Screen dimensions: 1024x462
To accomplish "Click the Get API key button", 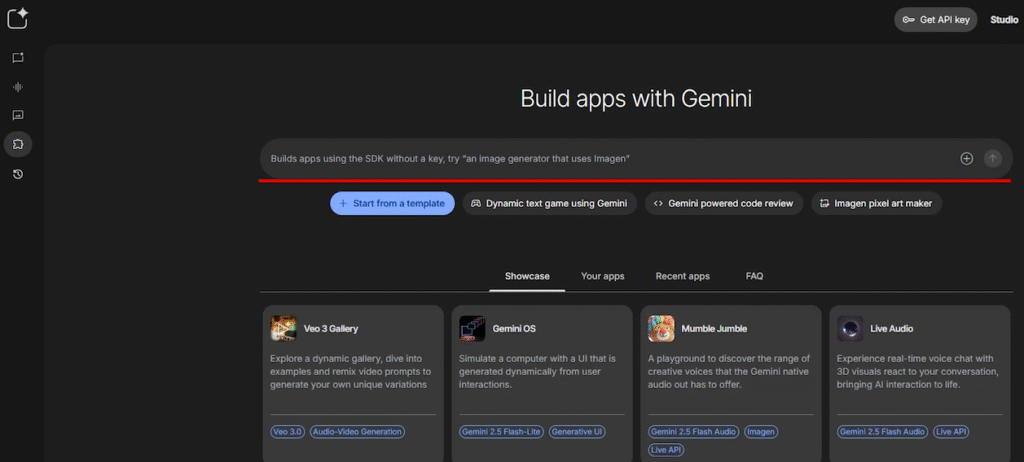I will (935, 20).
